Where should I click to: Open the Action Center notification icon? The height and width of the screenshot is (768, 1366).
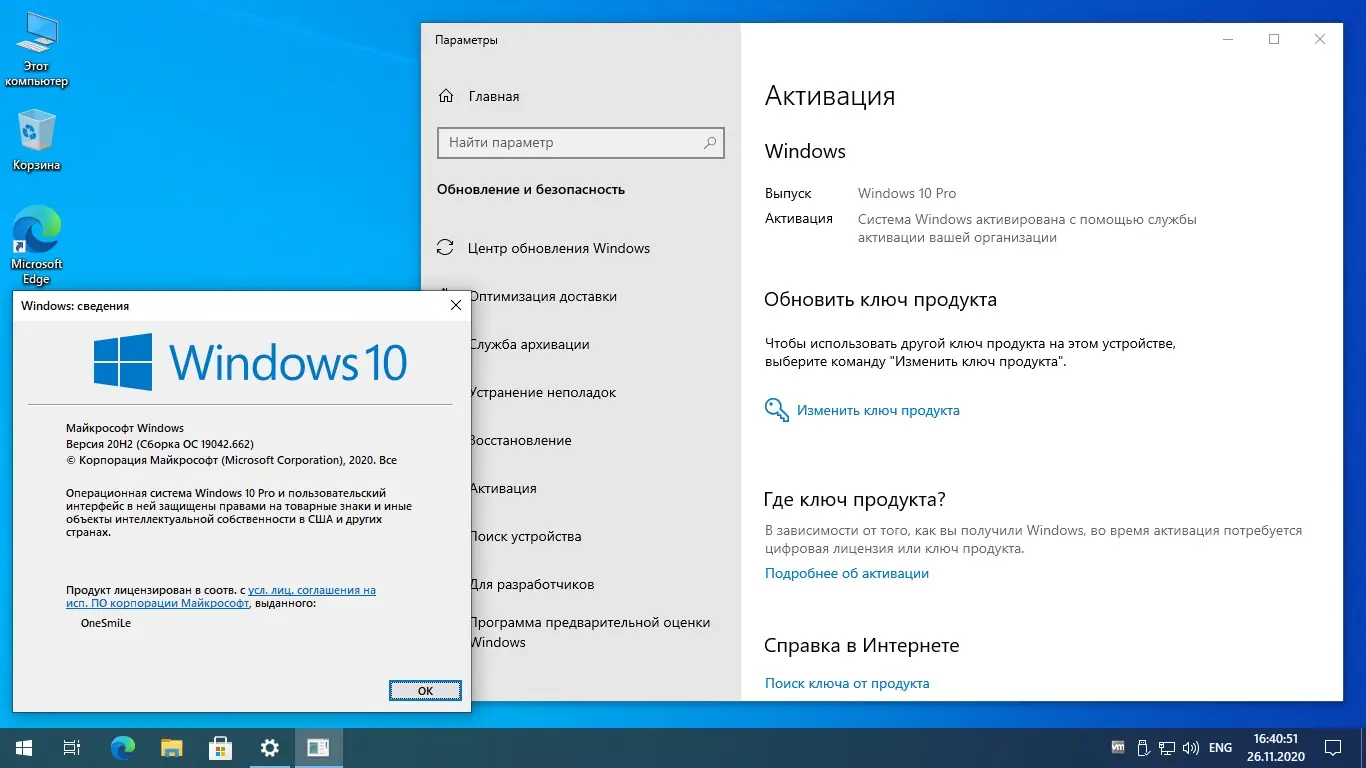click(1333, 747)
